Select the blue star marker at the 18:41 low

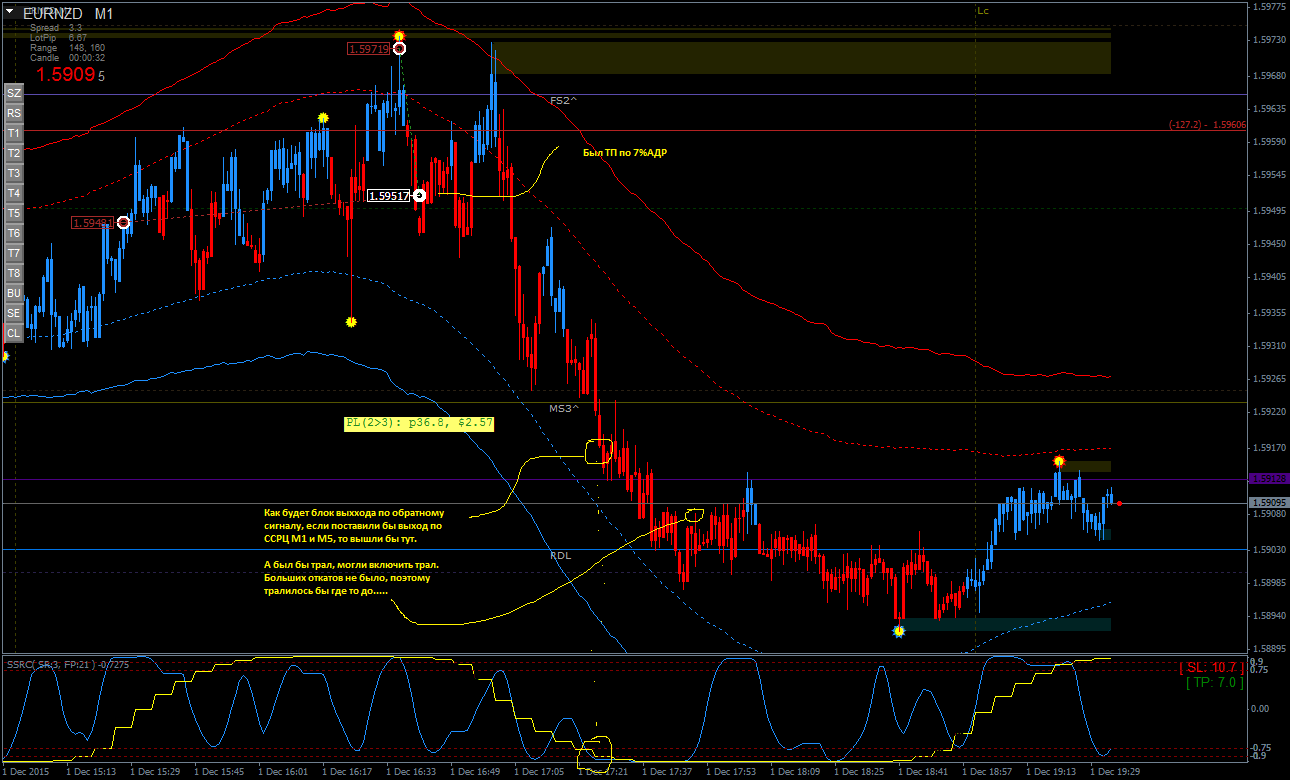coord(899,631)
